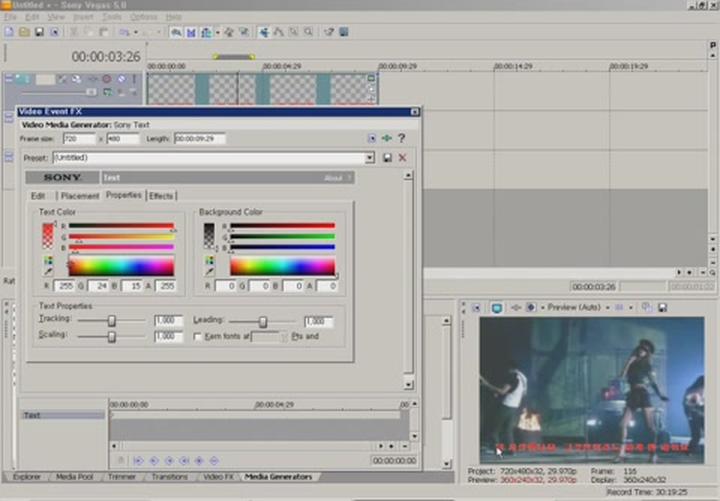Toggle the Auto Ripple toolbar icon
This screenshot has width=720, height=501.
207,32
